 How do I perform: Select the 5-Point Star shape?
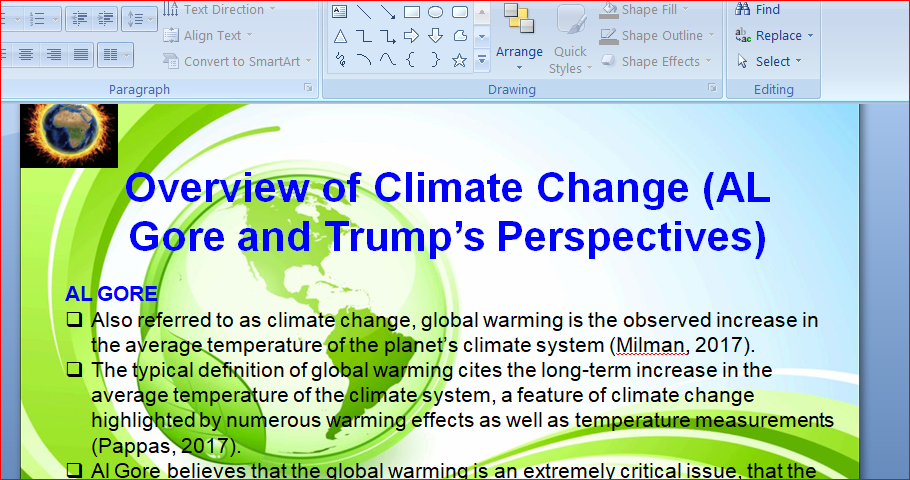[460, 60]
